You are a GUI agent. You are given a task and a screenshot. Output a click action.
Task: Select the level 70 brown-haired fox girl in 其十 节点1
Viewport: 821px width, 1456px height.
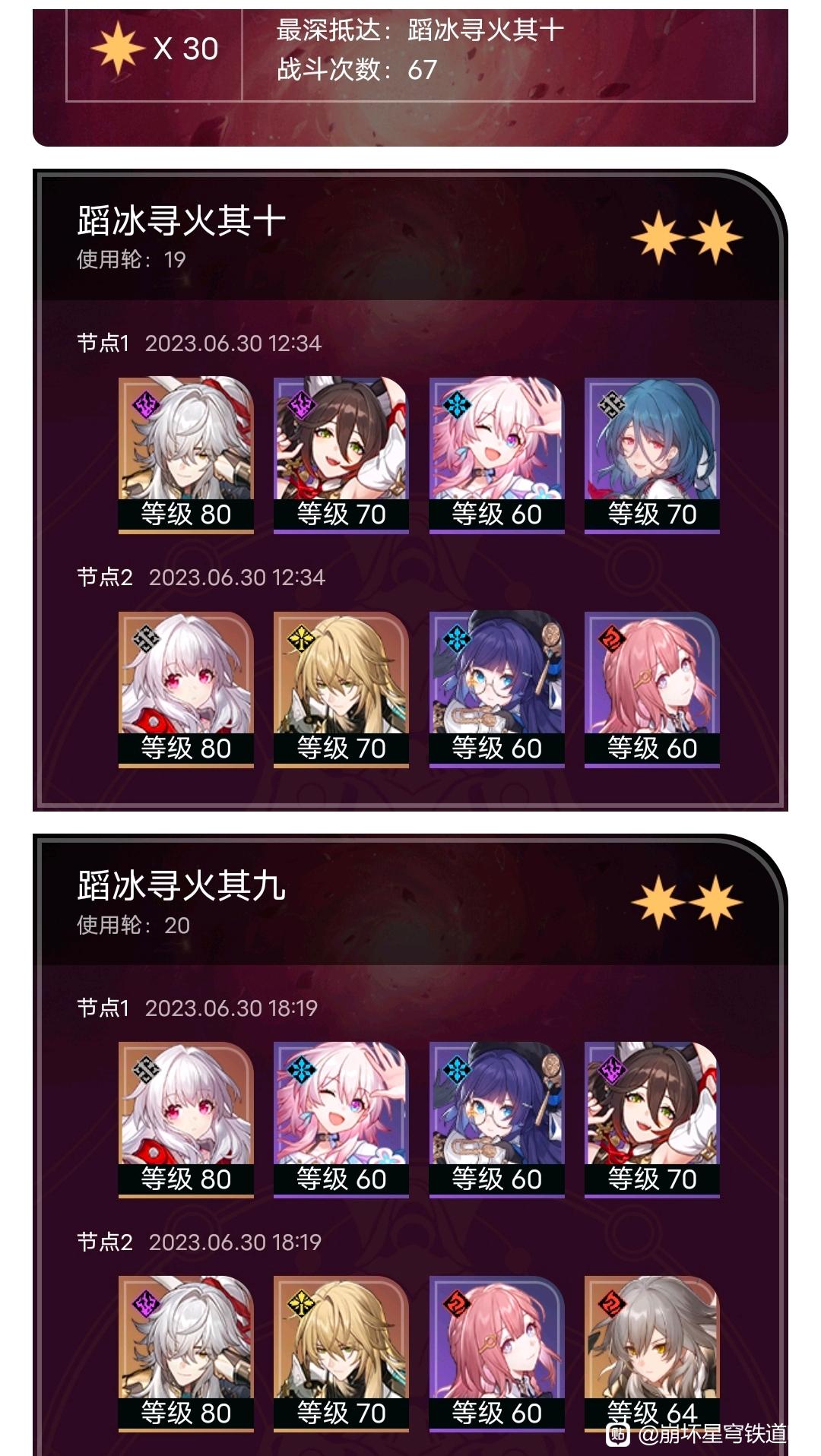click(341, 455)
